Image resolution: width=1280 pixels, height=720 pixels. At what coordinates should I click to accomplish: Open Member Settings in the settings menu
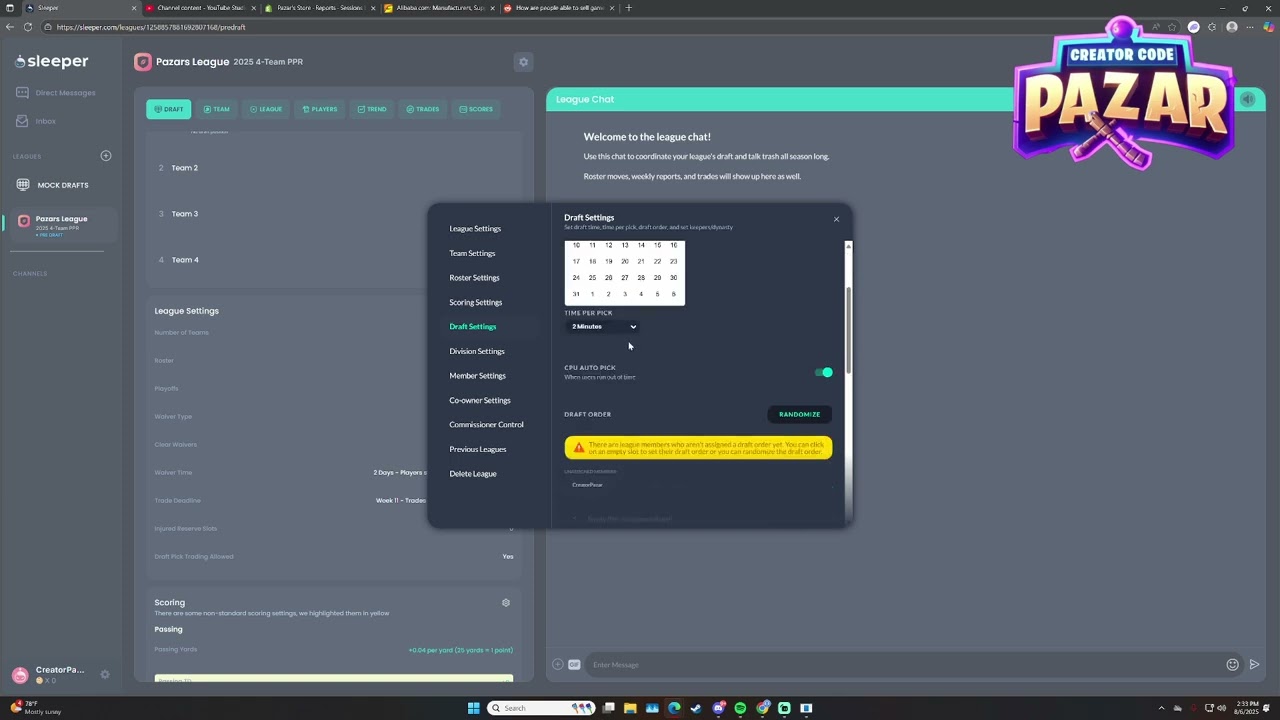[478, 376]
